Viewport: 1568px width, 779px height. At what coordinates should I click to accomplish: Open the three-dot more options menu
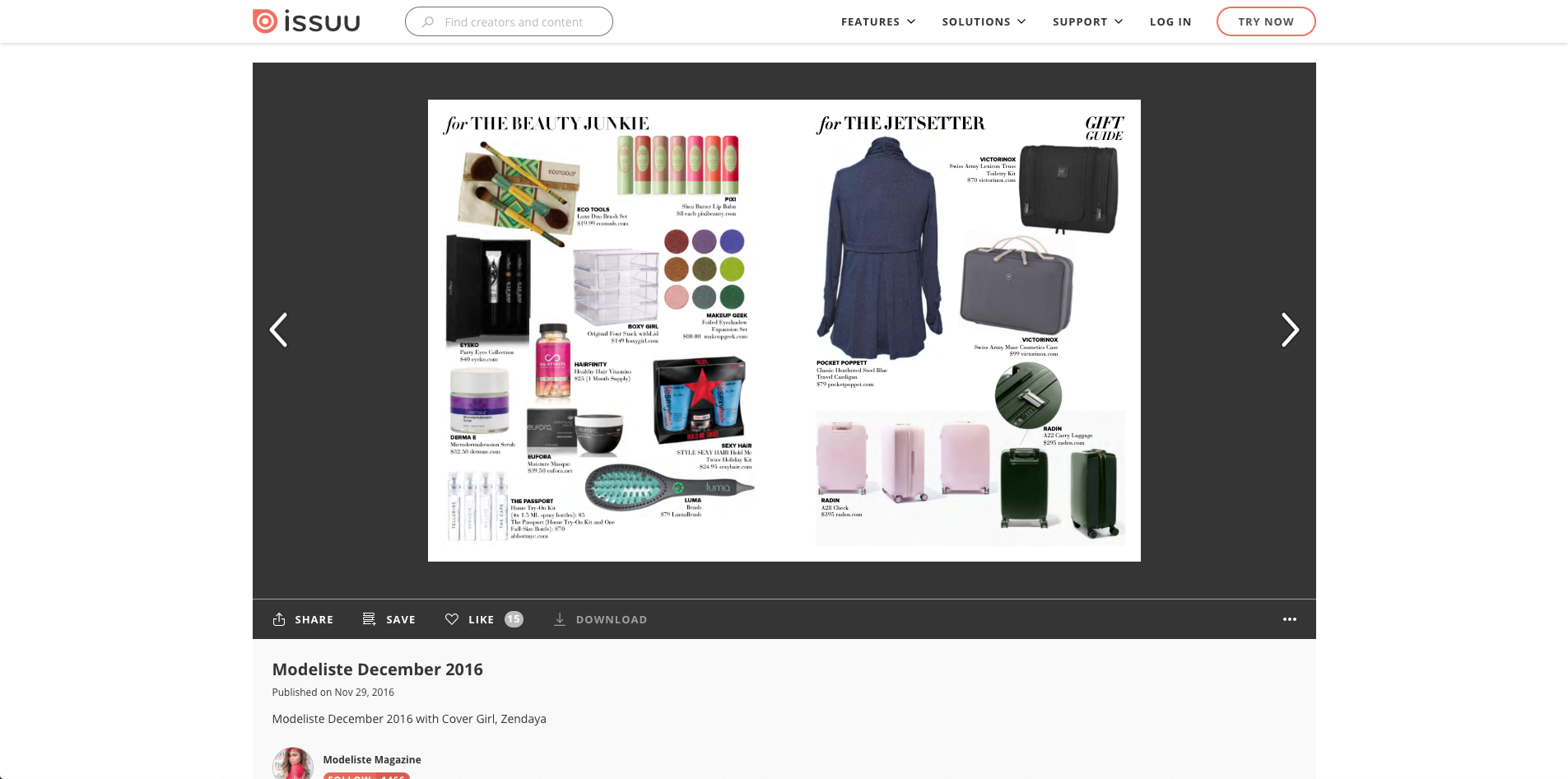1289,619
